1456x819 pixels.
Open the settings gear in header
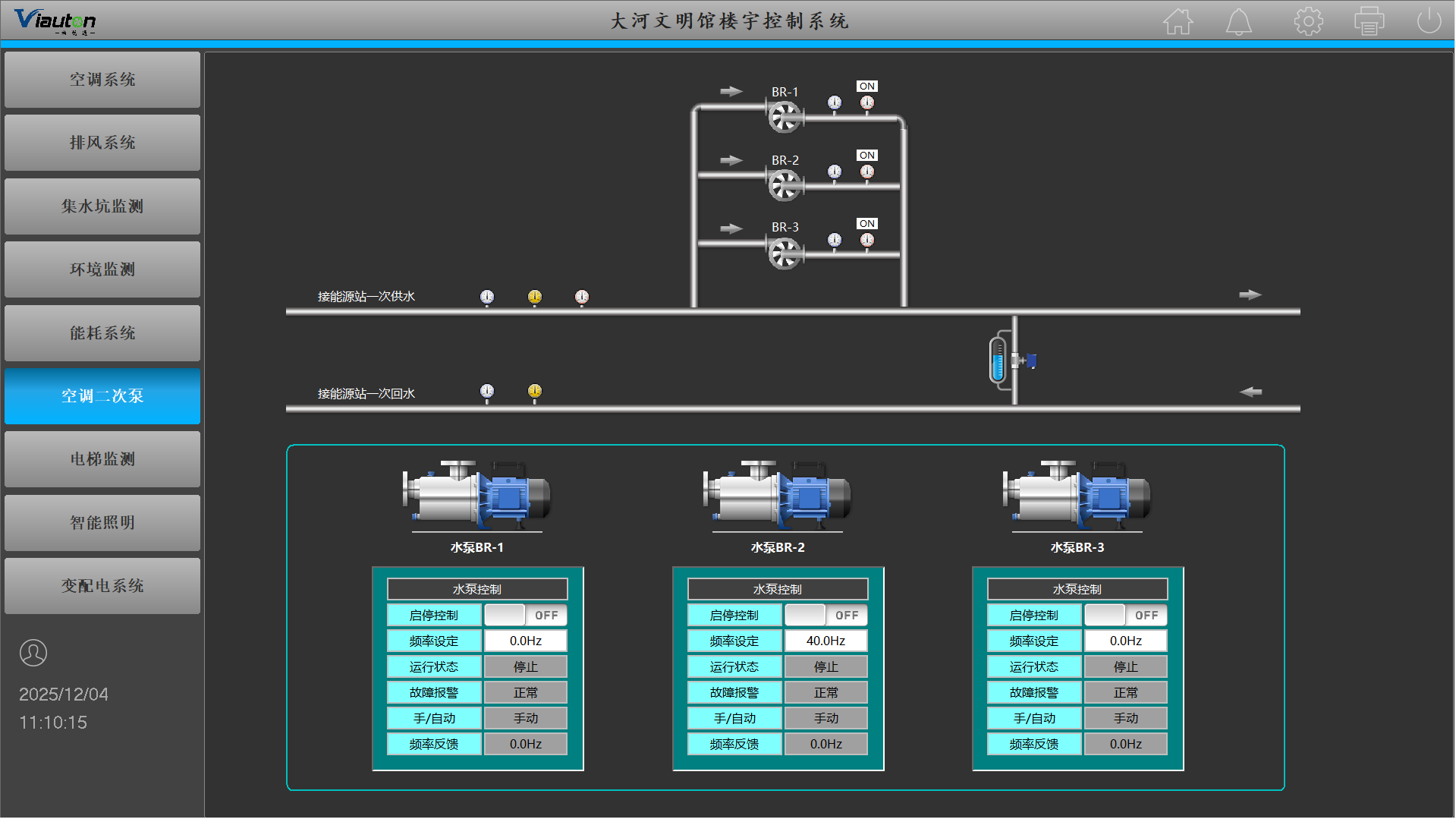[1308, 21]
